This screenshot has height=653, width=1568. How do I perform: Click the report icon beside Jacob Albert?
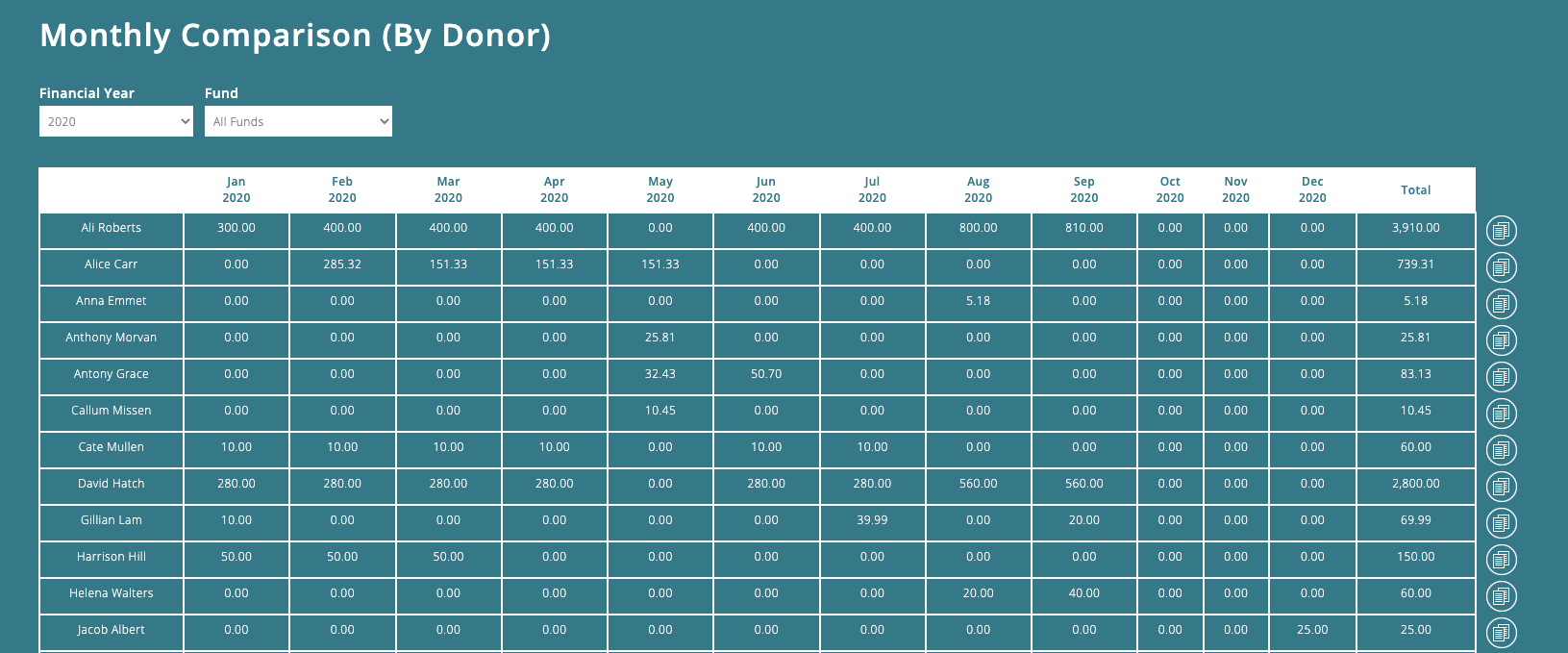(1501, 632)
